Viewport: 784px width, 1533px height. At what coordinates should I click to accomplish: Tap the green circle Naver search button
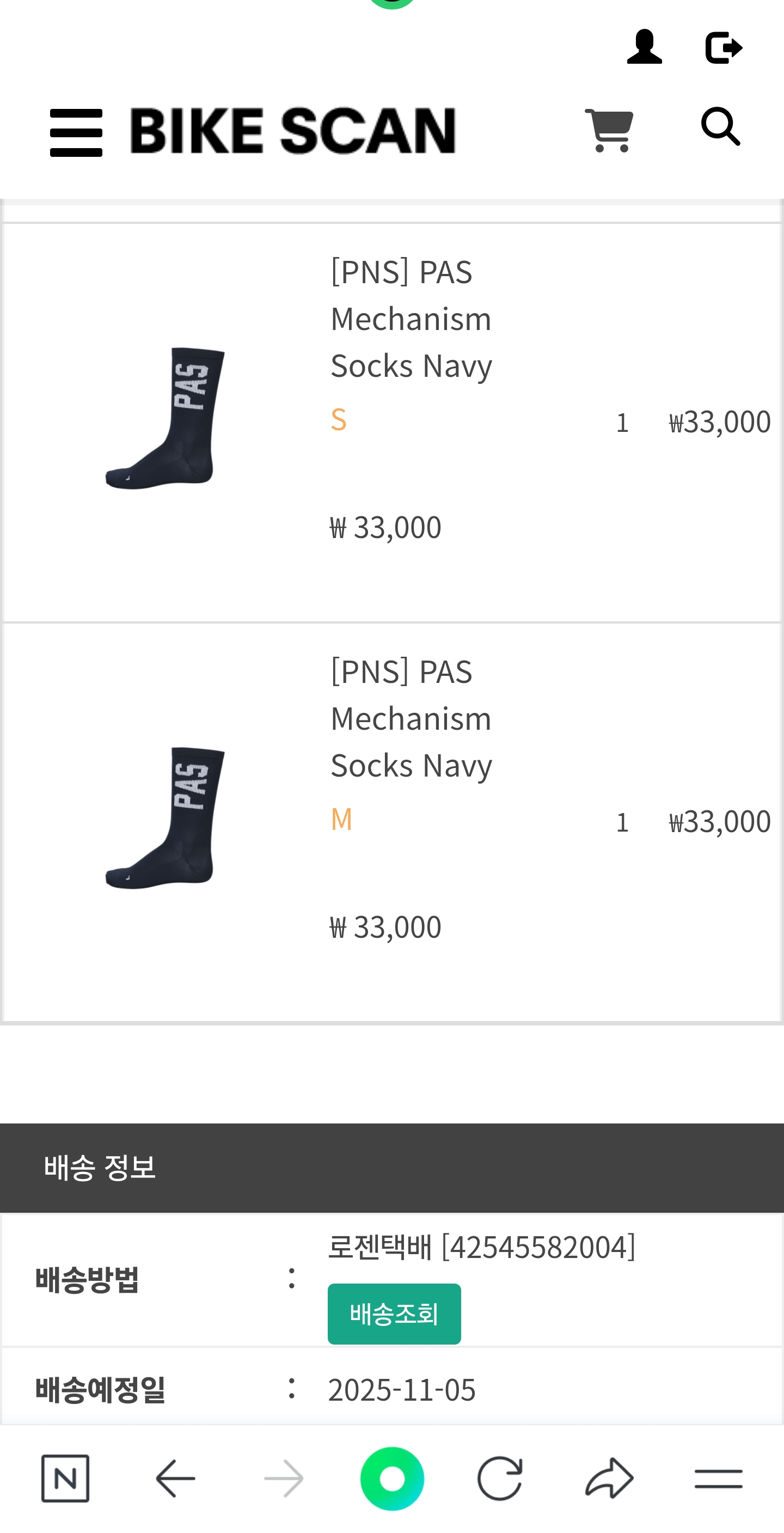click(x=392, y=1478)
